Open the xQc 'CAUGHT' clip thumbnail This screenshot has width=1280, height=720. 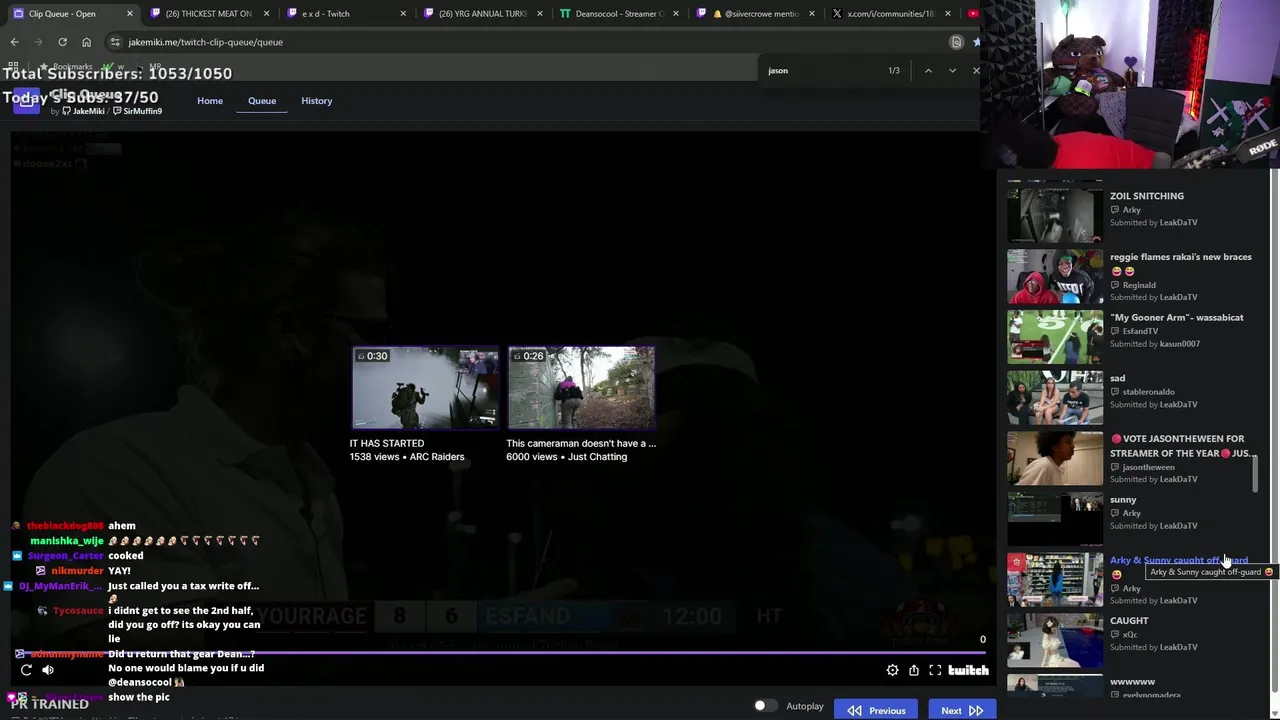(1055, 641)
